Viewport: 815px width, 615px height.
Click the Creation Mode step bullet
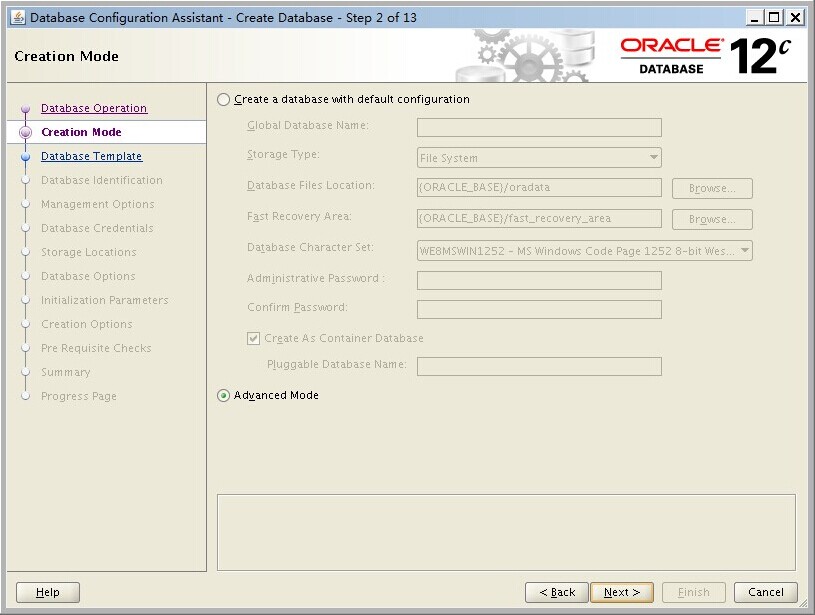[26, 133]
